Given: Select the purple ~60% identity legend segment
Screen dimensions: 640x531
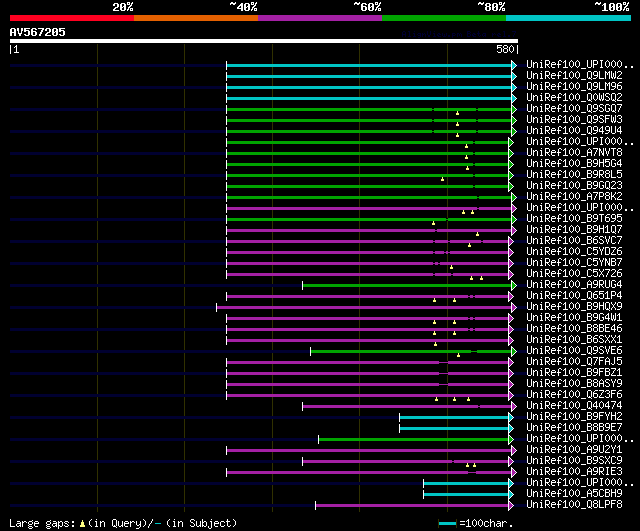Looking at the screenshot, I should [x=320, y=18].
